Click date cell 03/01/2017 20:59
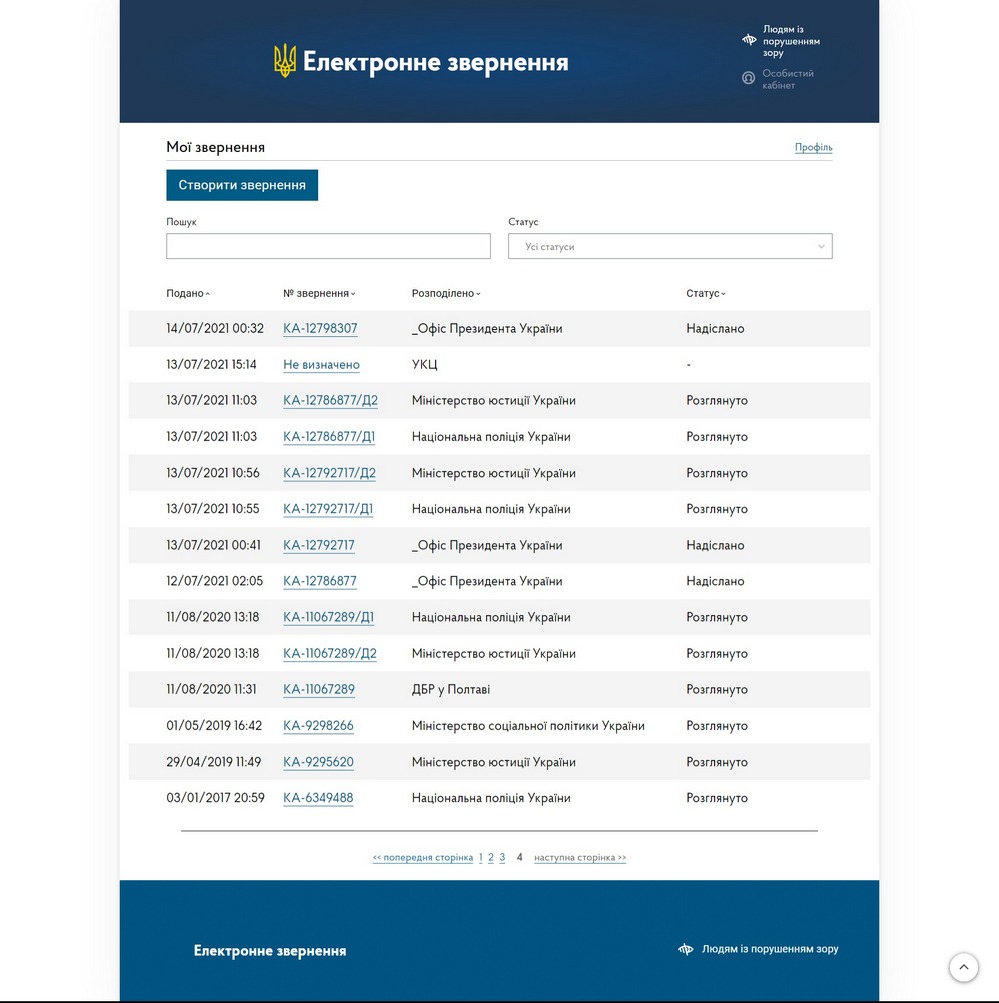 click(x=216, y=798)
